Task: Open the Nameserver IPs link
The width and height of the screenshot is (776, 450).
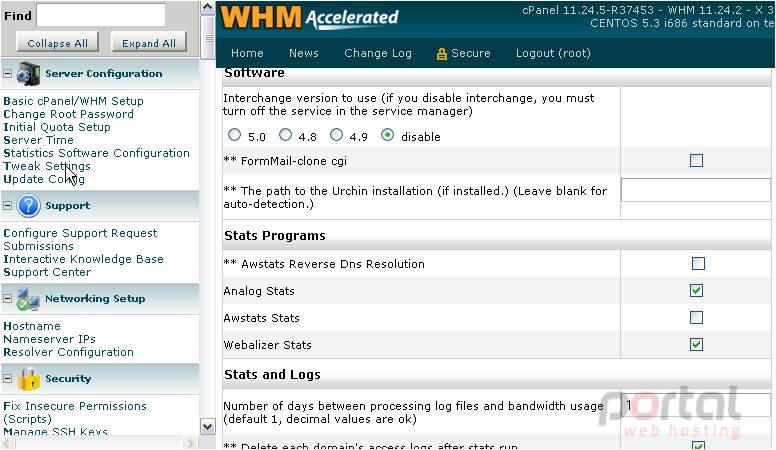Action: 49,339
